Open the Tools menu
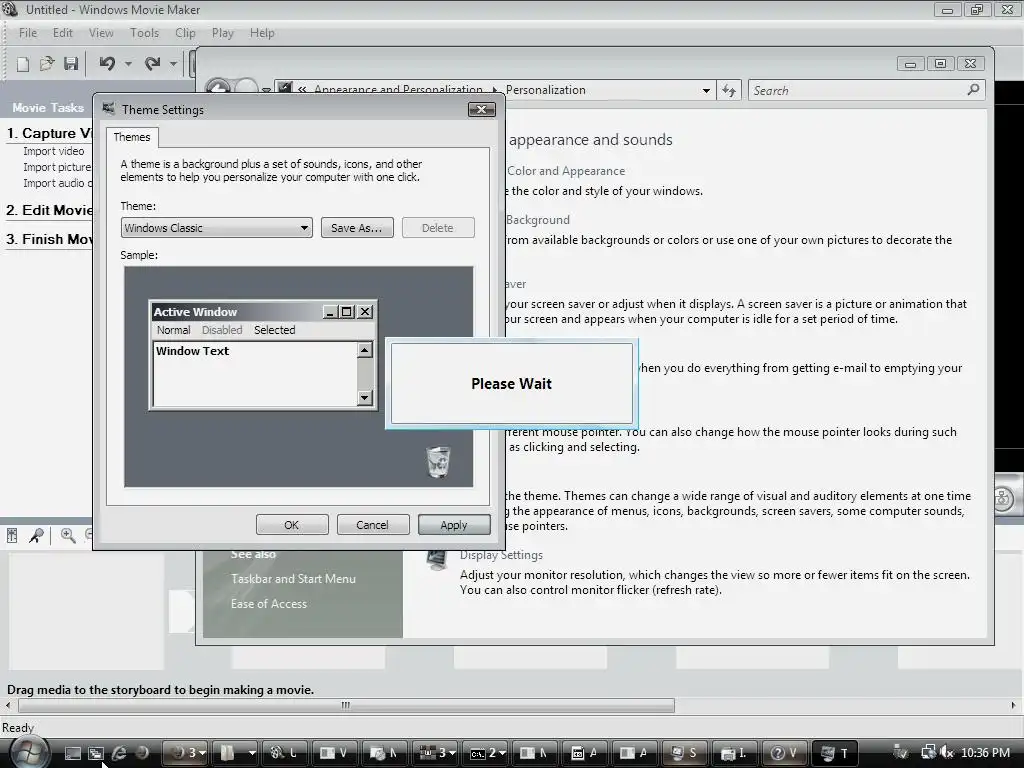This screenshot has height=768, width=1024. click(144, 33)
